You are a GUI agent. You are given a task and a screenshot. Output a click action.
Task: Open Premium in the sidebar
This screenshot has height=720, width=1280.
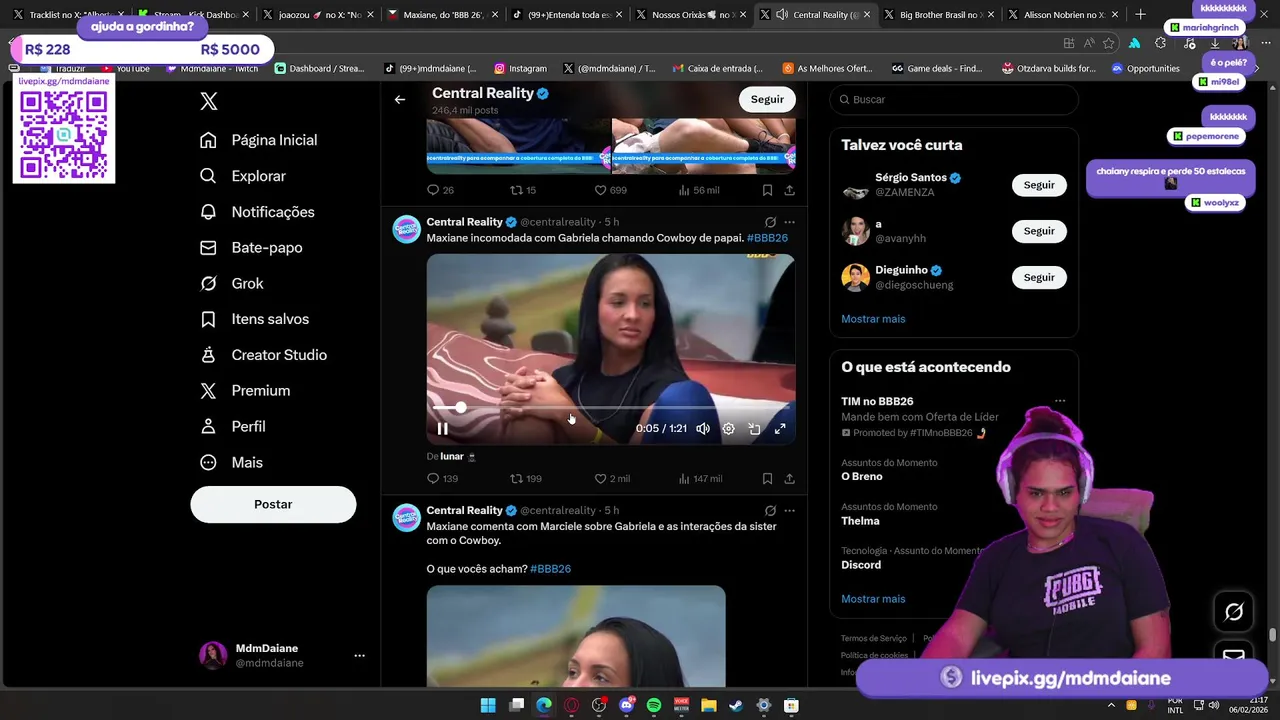click(245, 391)
